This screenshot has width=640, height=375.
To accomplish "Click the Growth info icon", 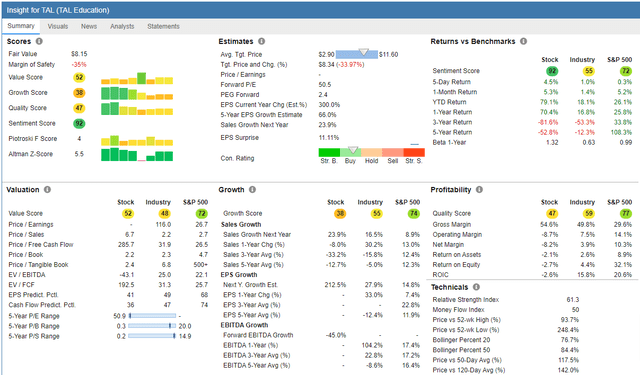I will pos(253,190).
